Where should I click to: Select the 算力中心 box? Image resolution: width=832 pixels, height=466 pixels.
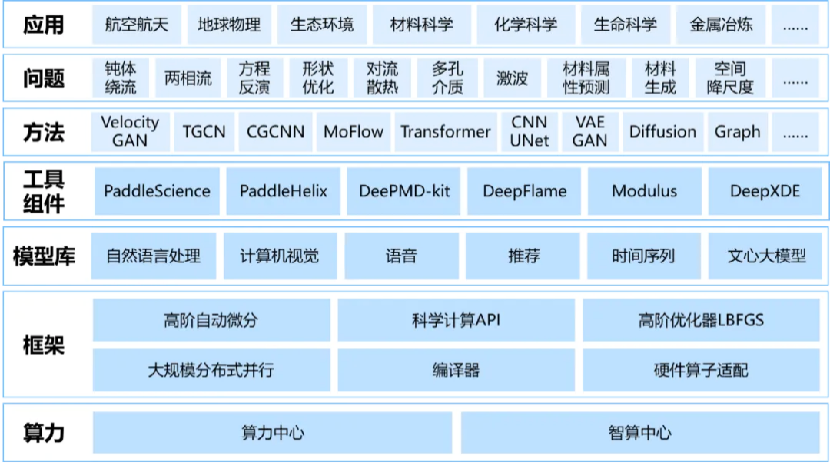273,433
